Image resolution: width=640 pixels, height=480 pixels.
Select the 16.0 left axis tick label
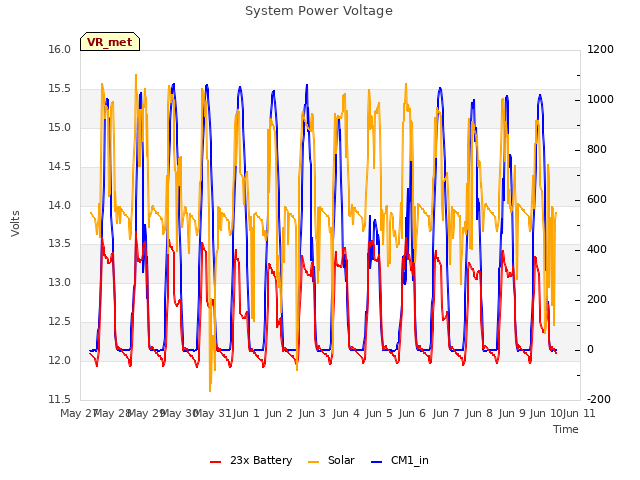click(x=59, y=49)
